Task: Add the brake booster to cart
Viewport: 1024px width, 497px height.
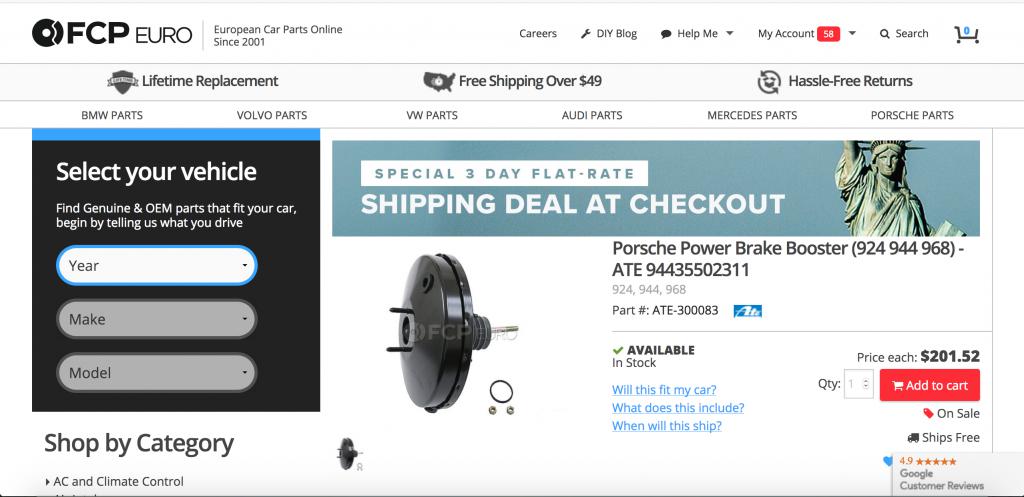Action: [929, 385]
